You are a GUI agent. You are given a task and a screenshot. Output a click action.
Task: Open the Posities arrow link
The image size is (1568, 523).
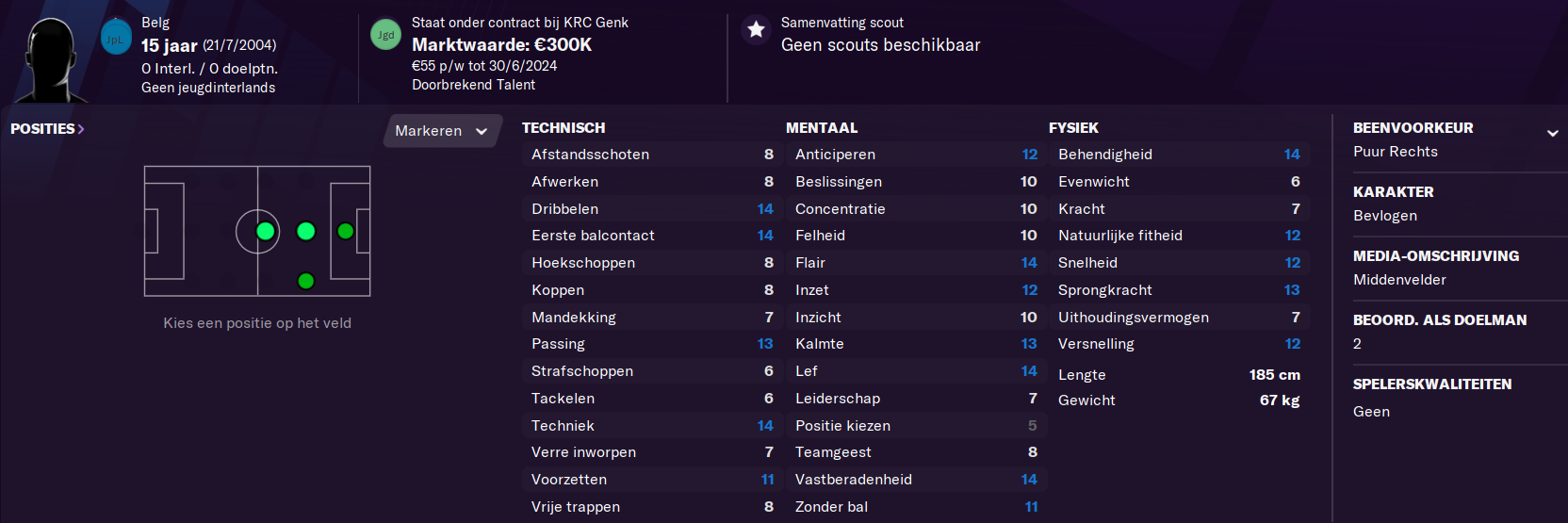point(47,129)
